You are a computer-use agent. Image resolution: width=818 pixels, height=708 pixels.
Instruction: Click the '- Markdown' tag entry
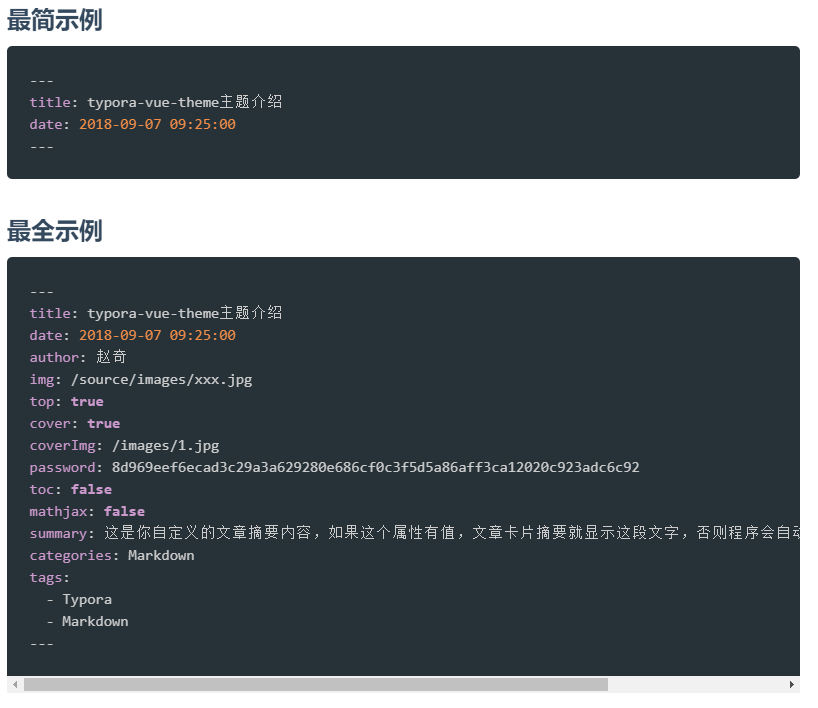pos(87,621)
